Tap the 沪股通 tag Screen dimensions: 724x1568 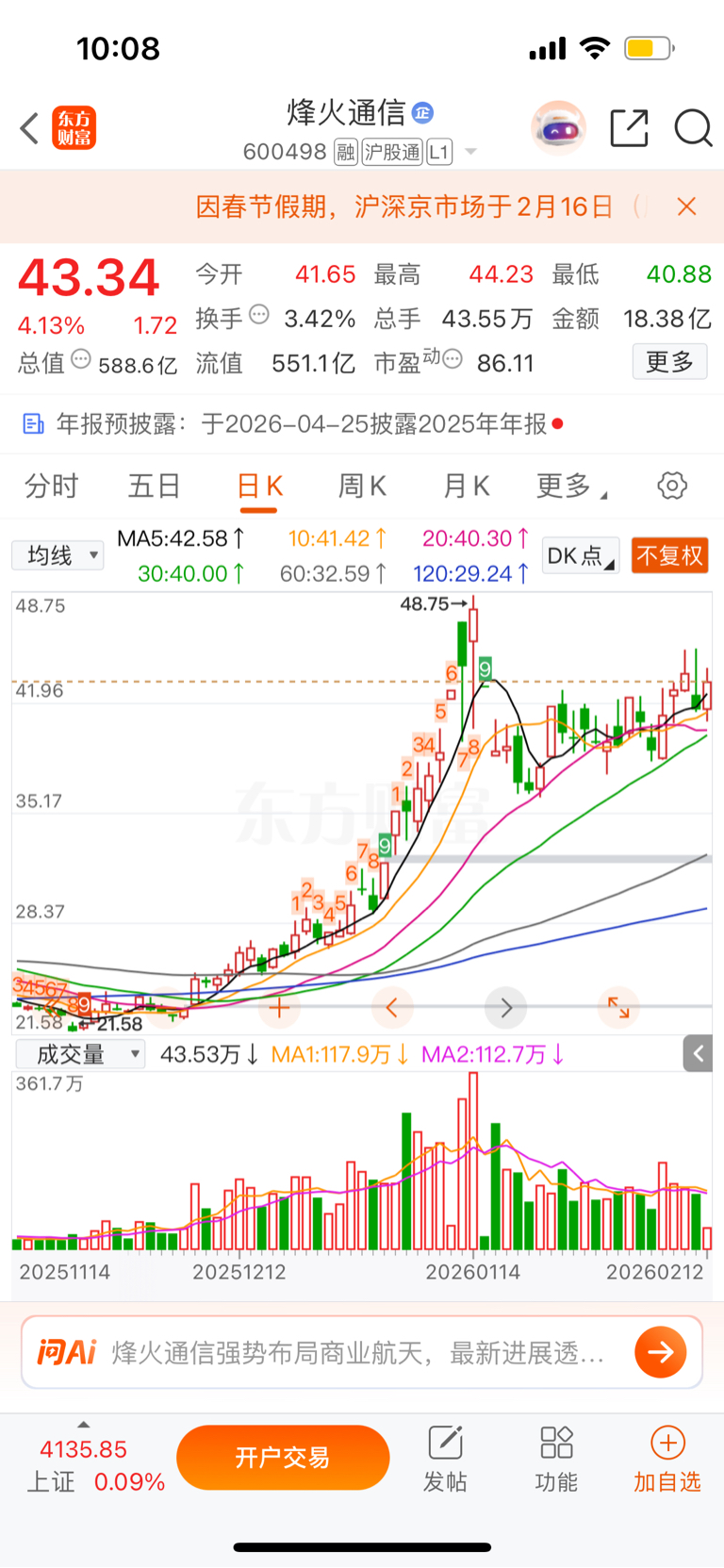[392, 152]
